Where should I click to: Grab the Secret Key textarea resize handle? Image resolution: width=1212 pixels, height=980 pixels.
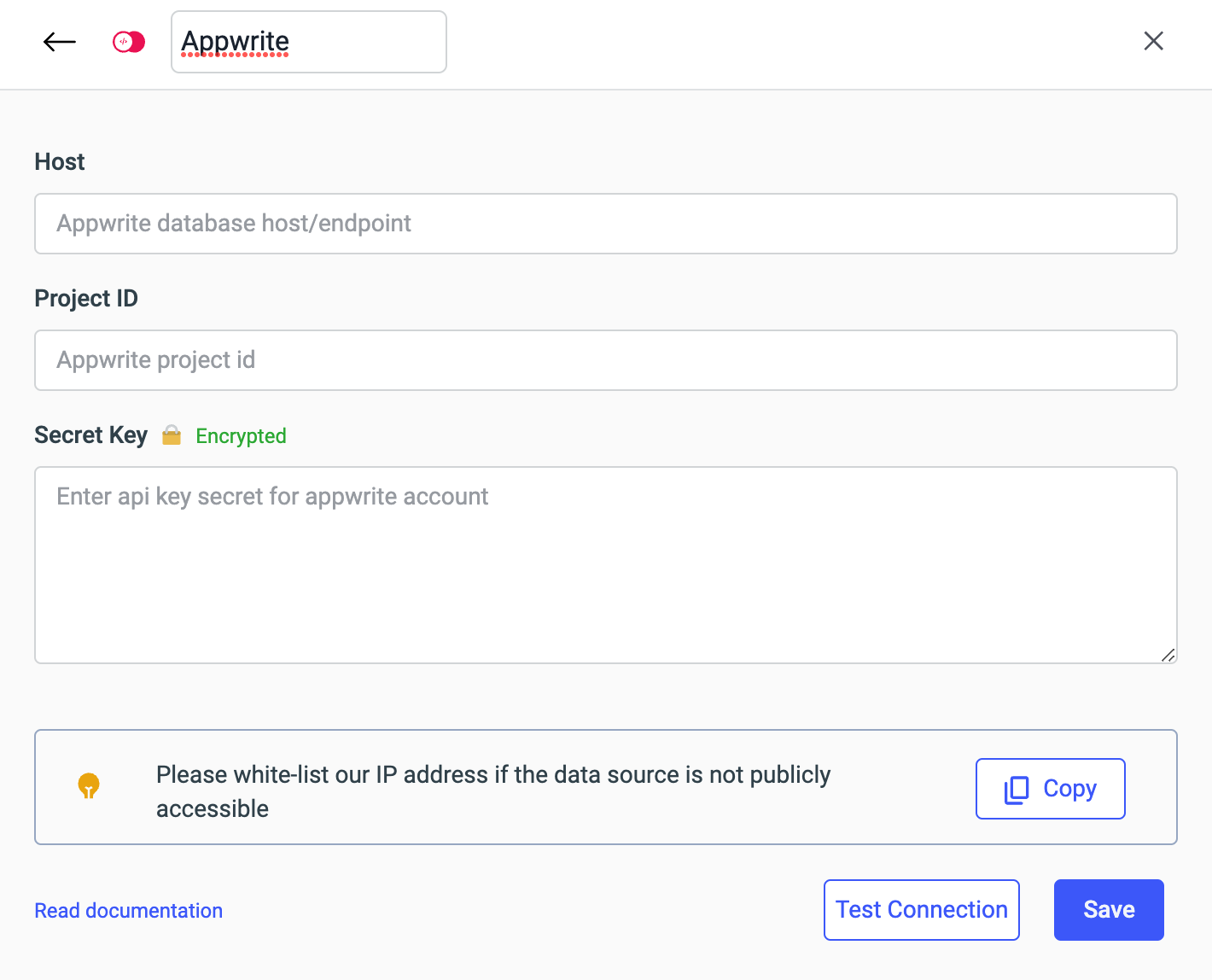1168,655
